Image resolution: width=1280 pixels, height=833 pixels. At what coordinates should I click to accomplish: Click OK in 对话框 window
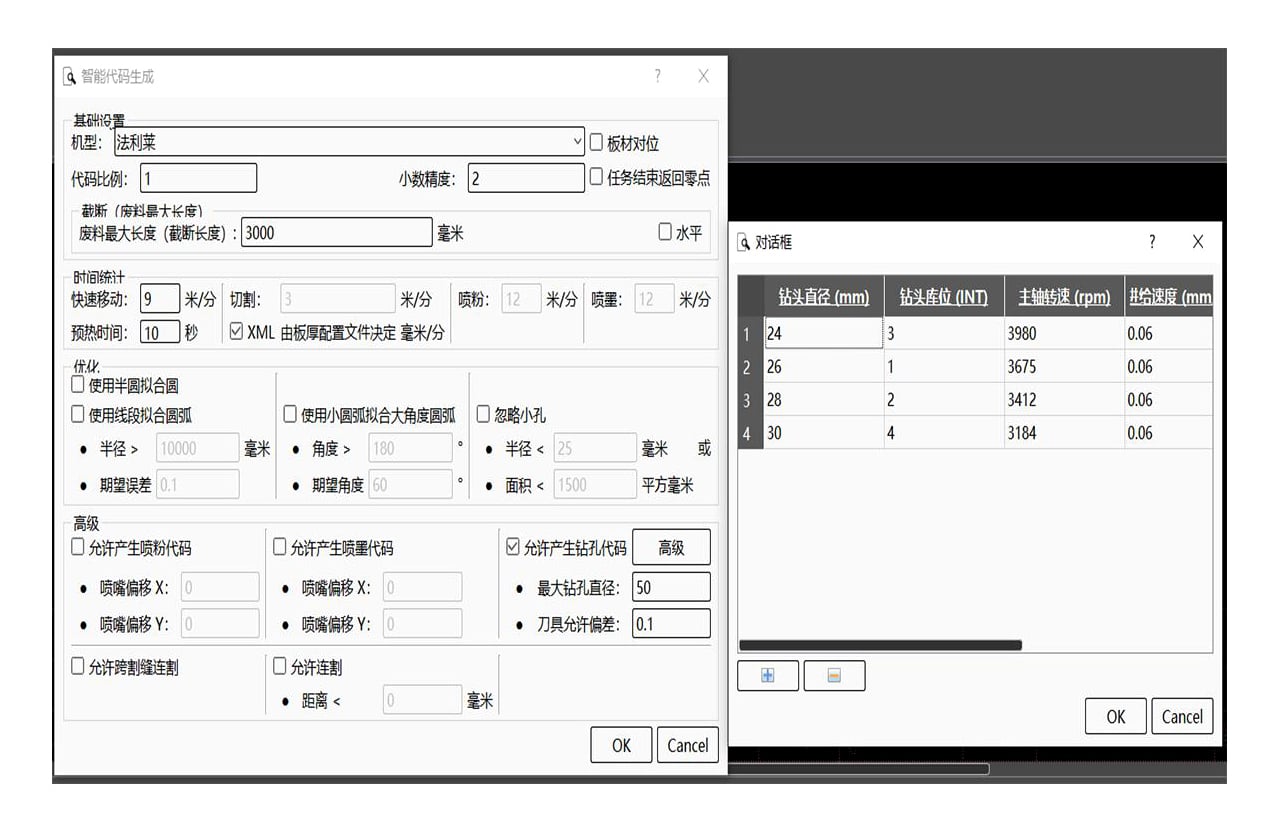1116,716
